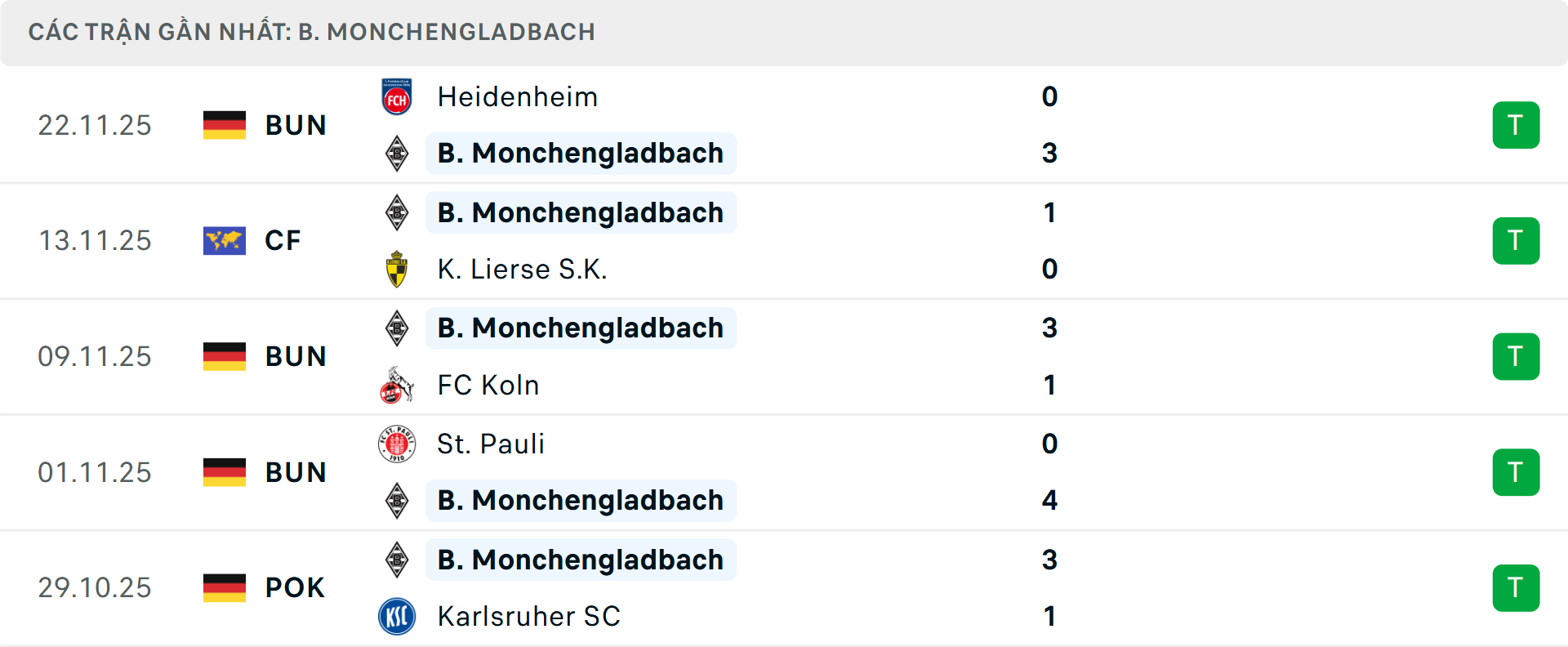Screen dimensions: 1568x647
Task: Click the world map flag next to CF
Action: click(x=225, y=240)
